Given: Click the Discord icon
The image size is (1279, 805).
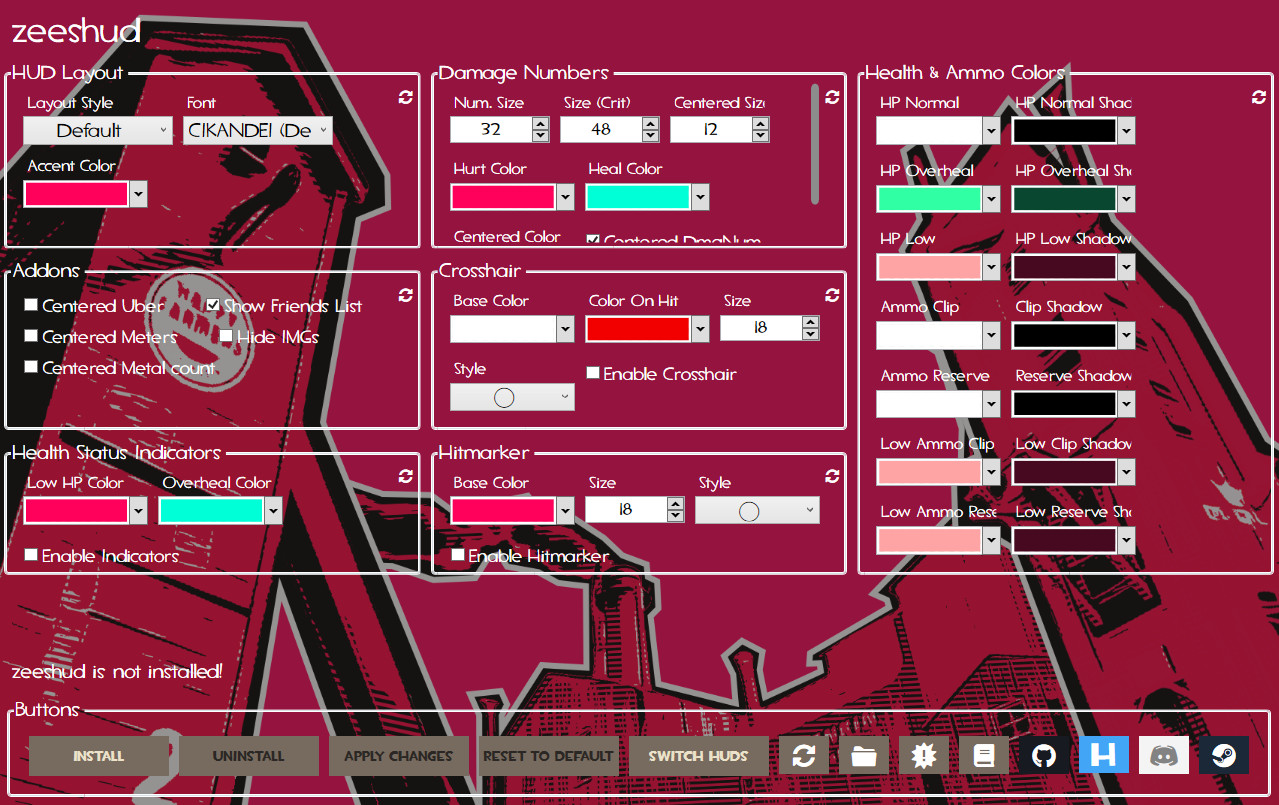Looking at the screenshot, I should coord(1163,755).
